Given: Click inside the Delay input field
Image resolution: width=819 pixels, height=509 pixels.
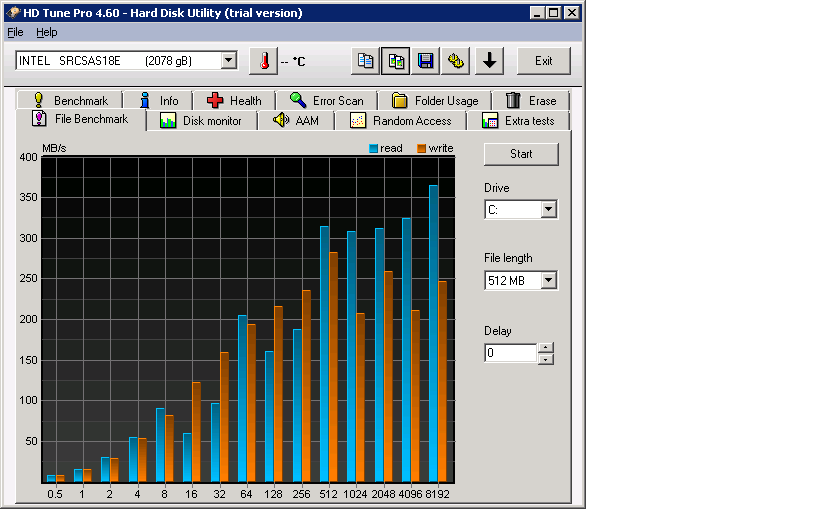Looking at the screenshot, I should (x=510, y=353).
